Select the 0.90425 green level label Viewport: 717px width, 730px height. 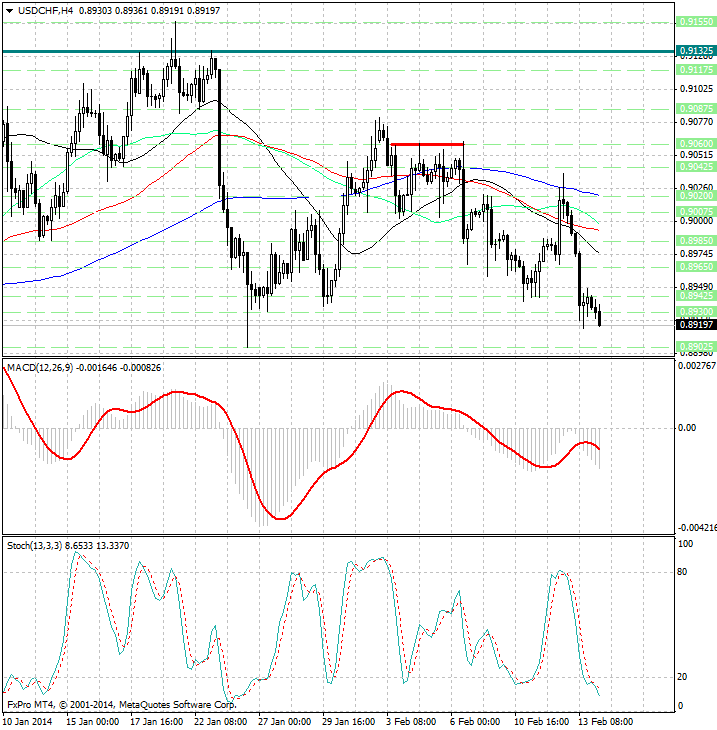point(696,167)
